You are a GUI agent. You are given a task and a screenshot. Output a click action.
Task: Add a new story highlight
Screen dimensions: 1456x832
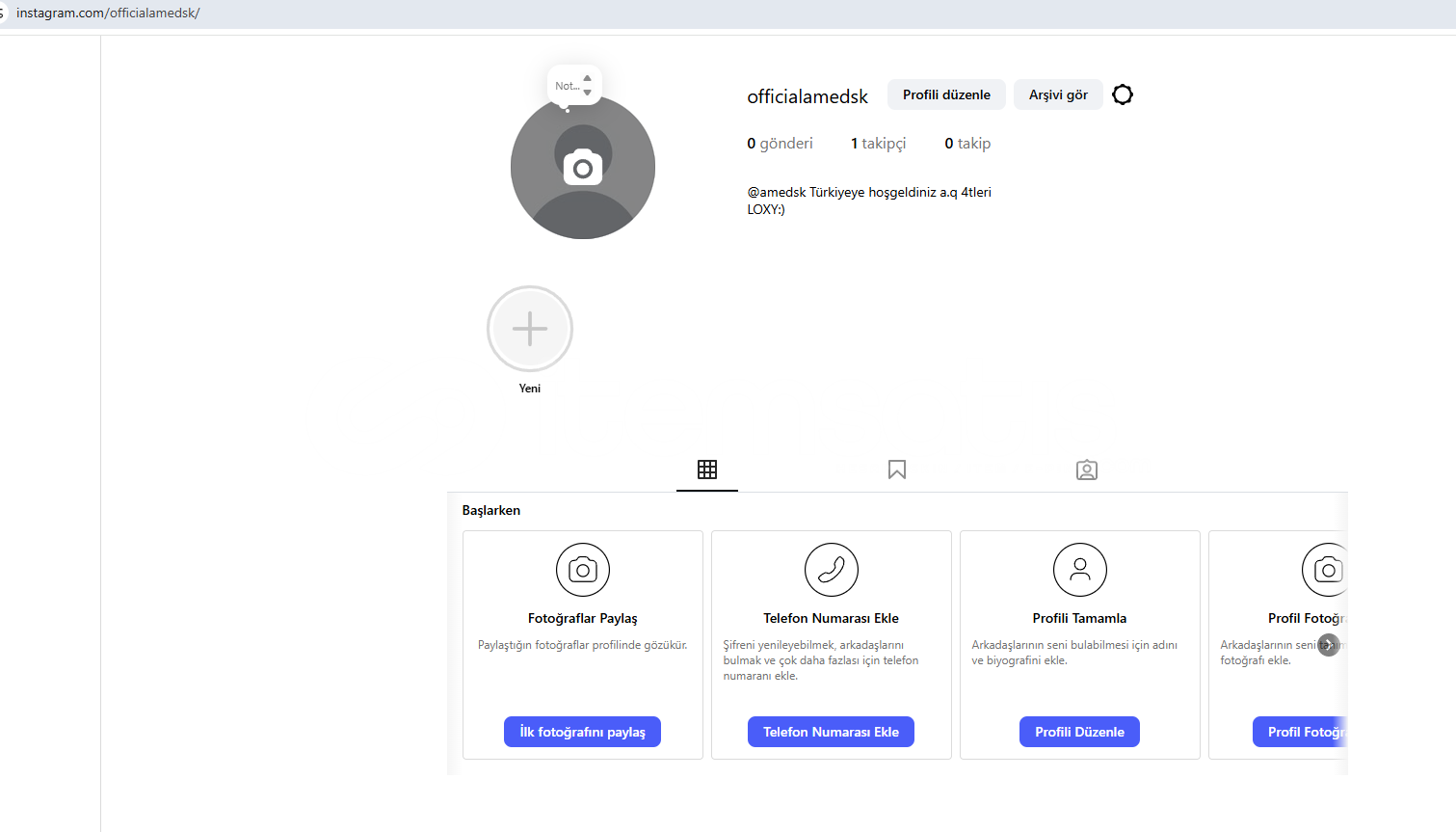[530, 329]
